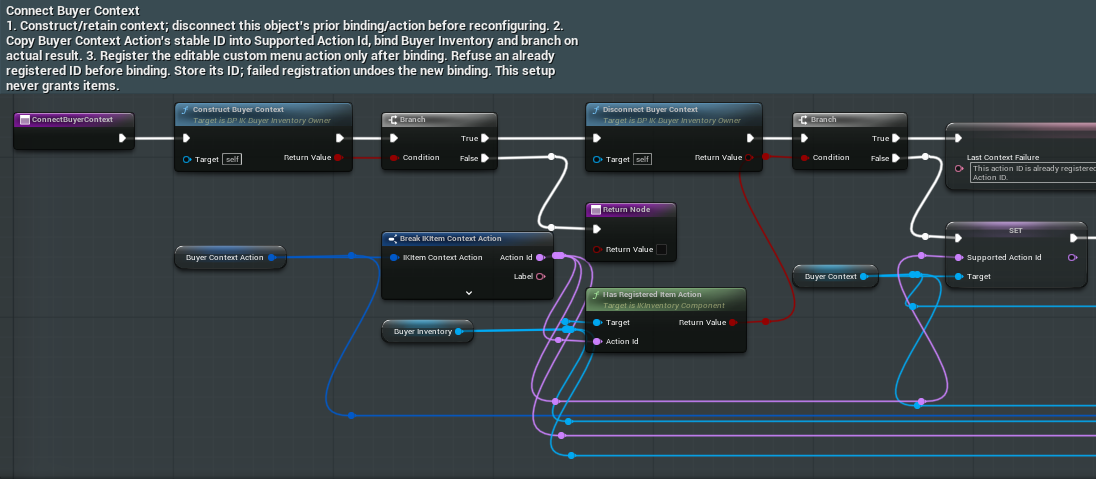Image resolution: width=1096 pixels, height=479 pixels.
Task: Click exec input pin of second Branch
Action: (805, 138)
